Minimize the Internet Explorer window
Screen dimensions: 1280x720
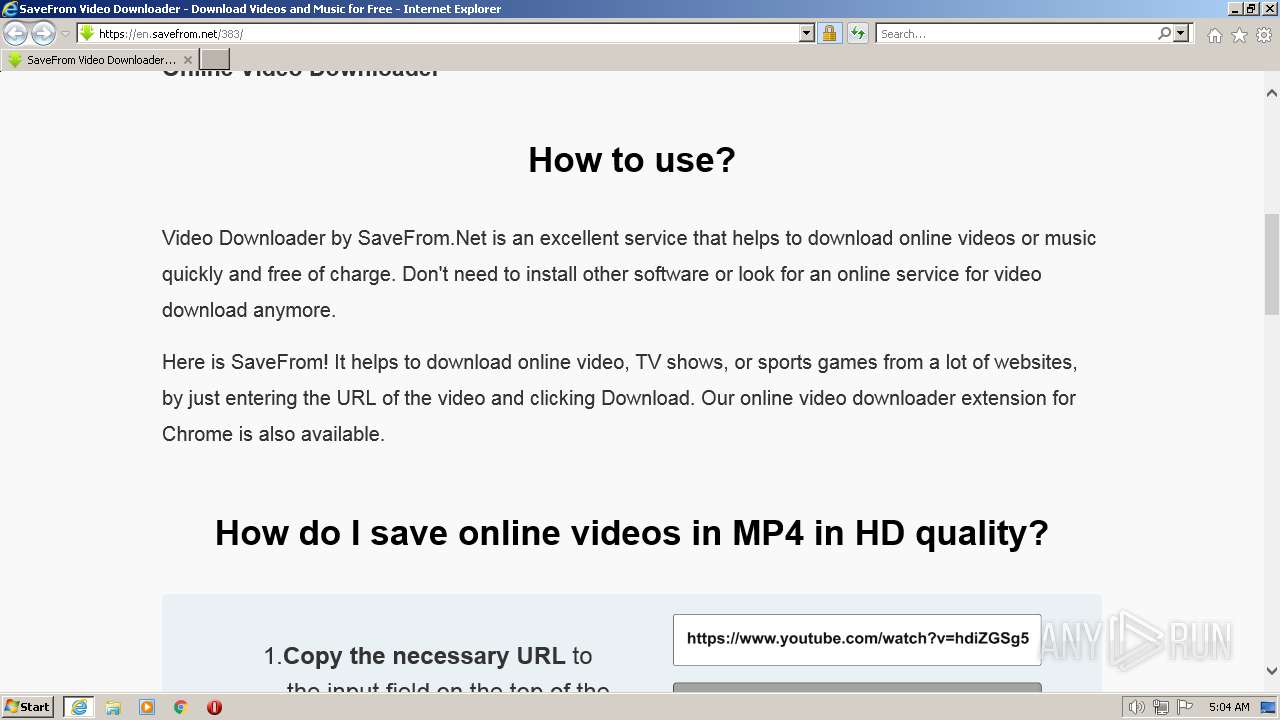pyautogui.click(x=1235, y=8)
